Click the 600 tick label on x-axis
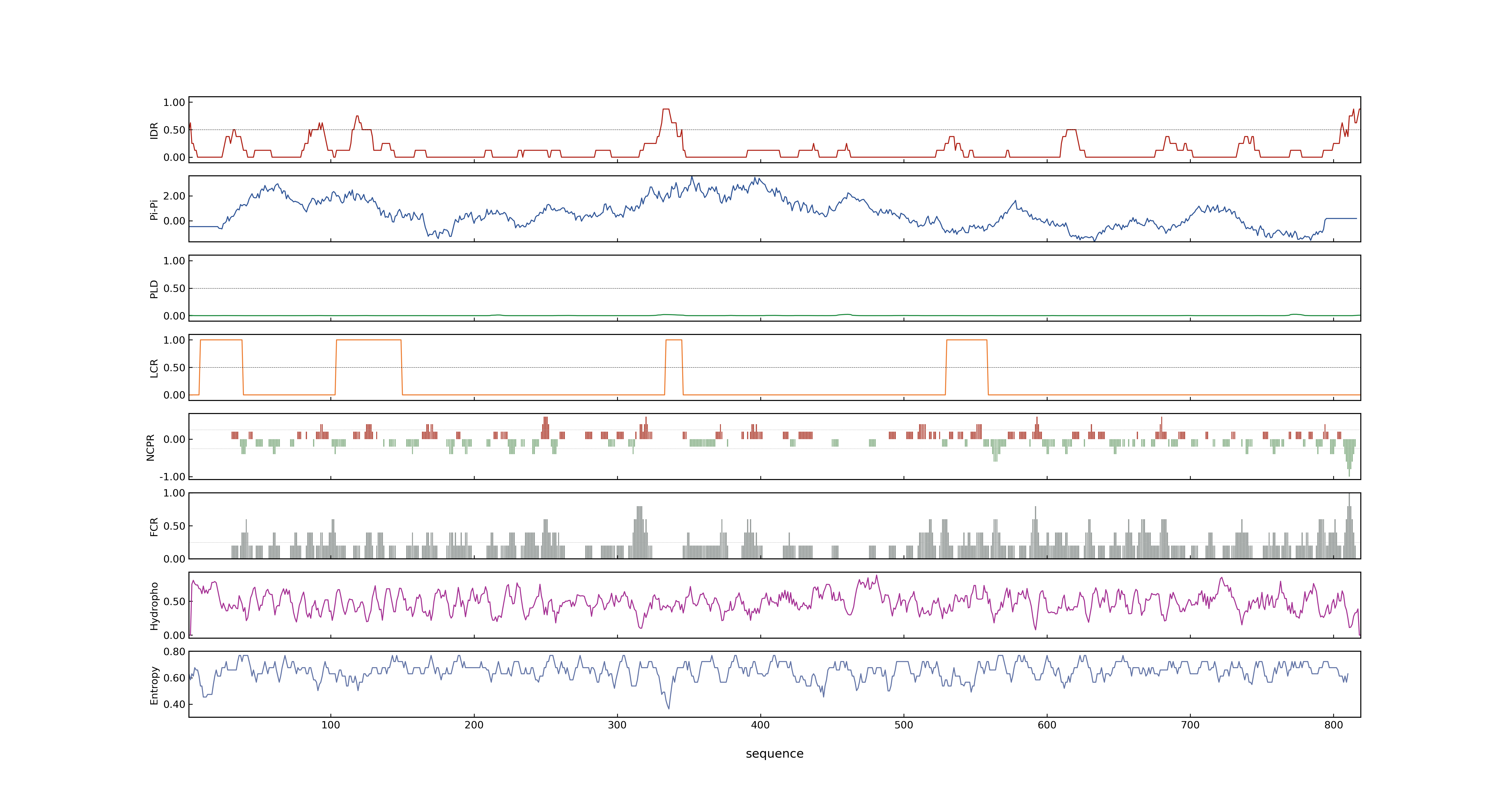The width and height of the screenshot is (1512, 806). click(1047, 725)
